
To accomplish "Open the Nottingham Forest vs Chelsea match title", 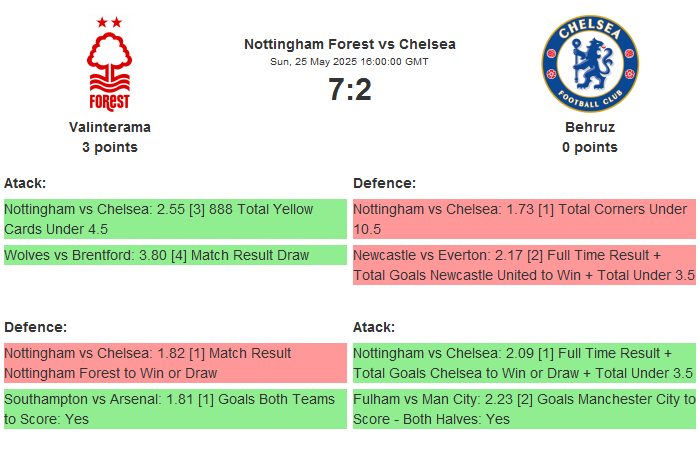I will [350, 44].
